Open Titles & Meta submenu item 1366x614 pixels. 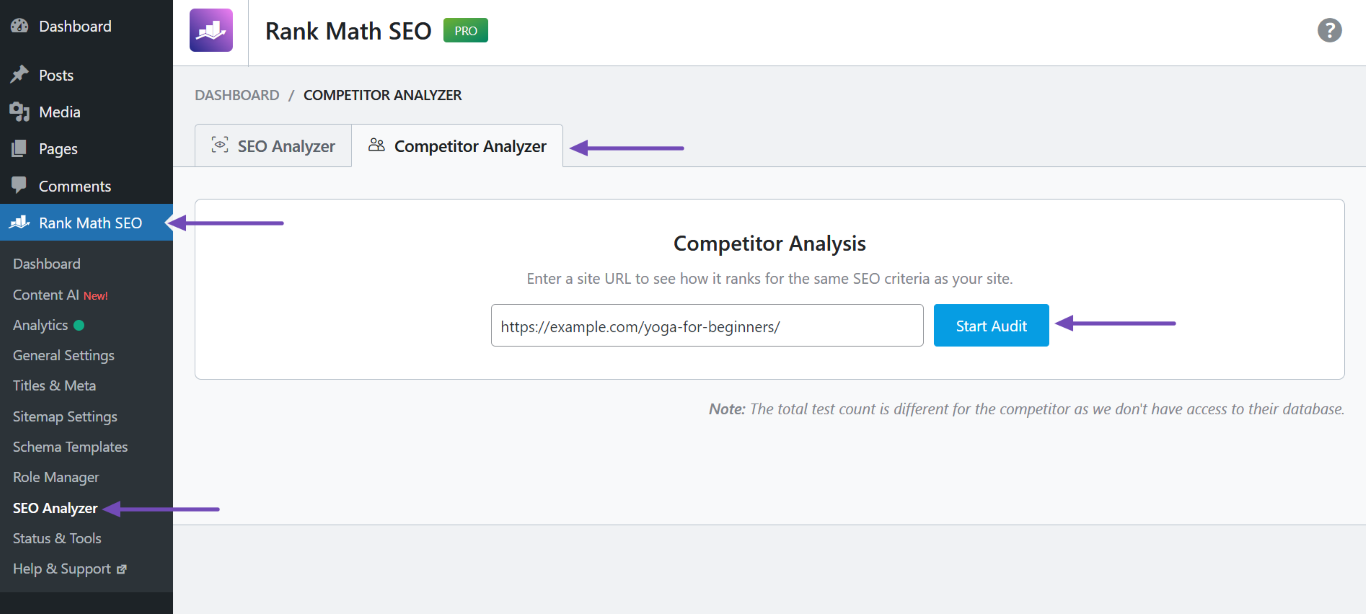54,385
